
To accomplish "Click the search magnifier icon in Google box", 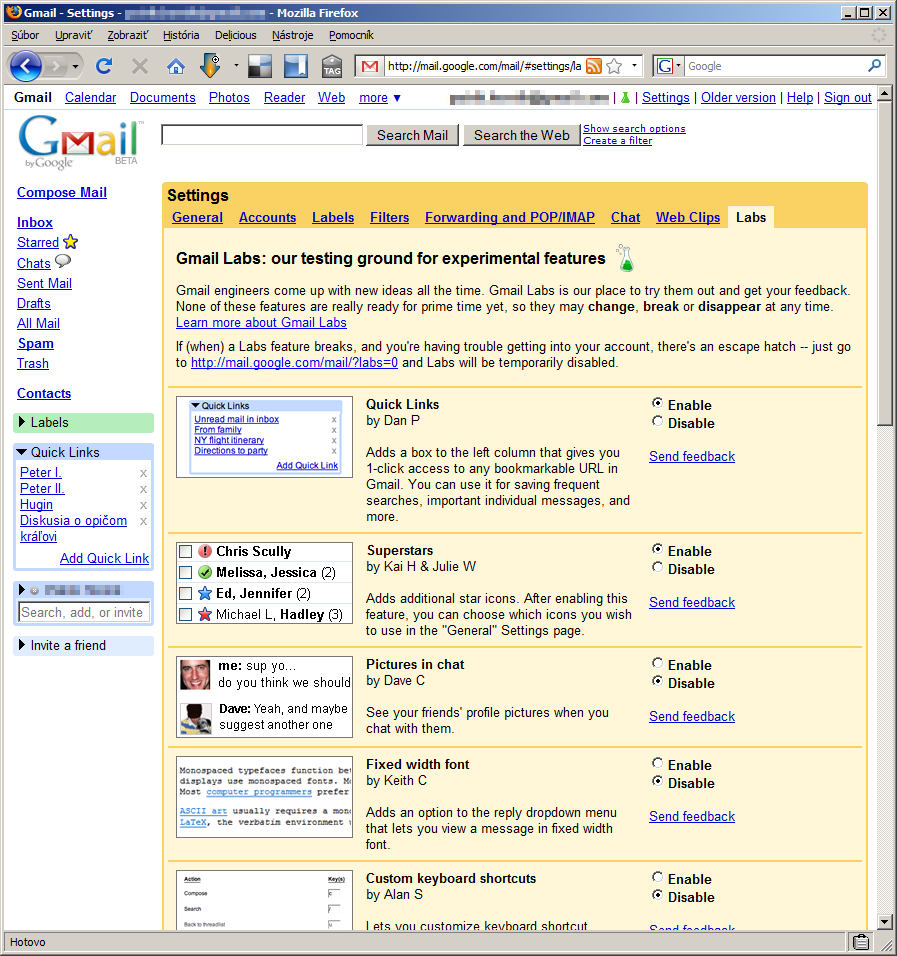I will [874, 65].
